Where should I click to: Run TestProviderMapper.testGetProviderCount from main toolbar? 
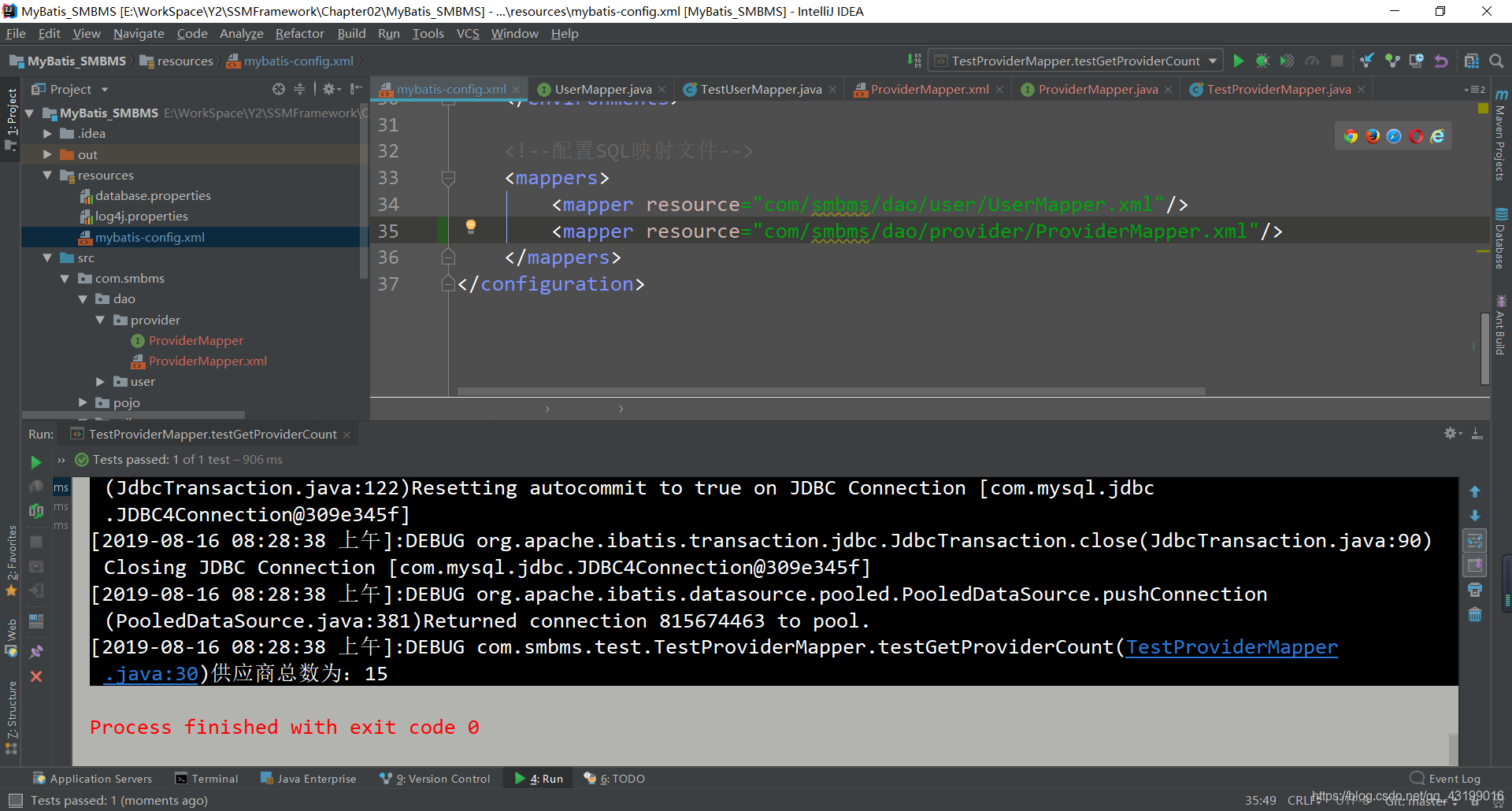(x=1239, y=61)
